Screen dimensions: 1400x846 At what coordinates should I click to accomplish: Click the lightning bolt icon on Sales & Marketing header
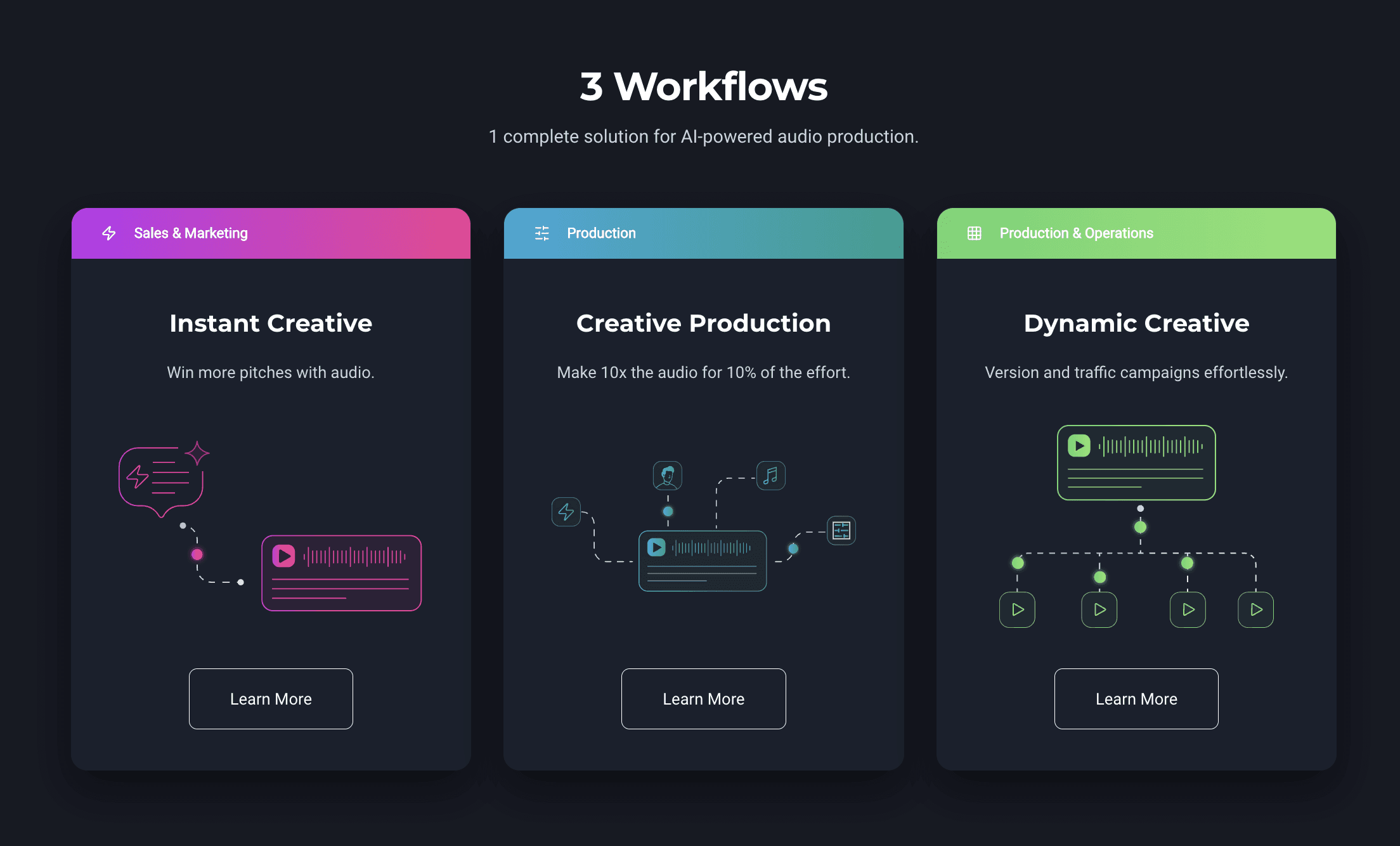click(x=108, y=233)
